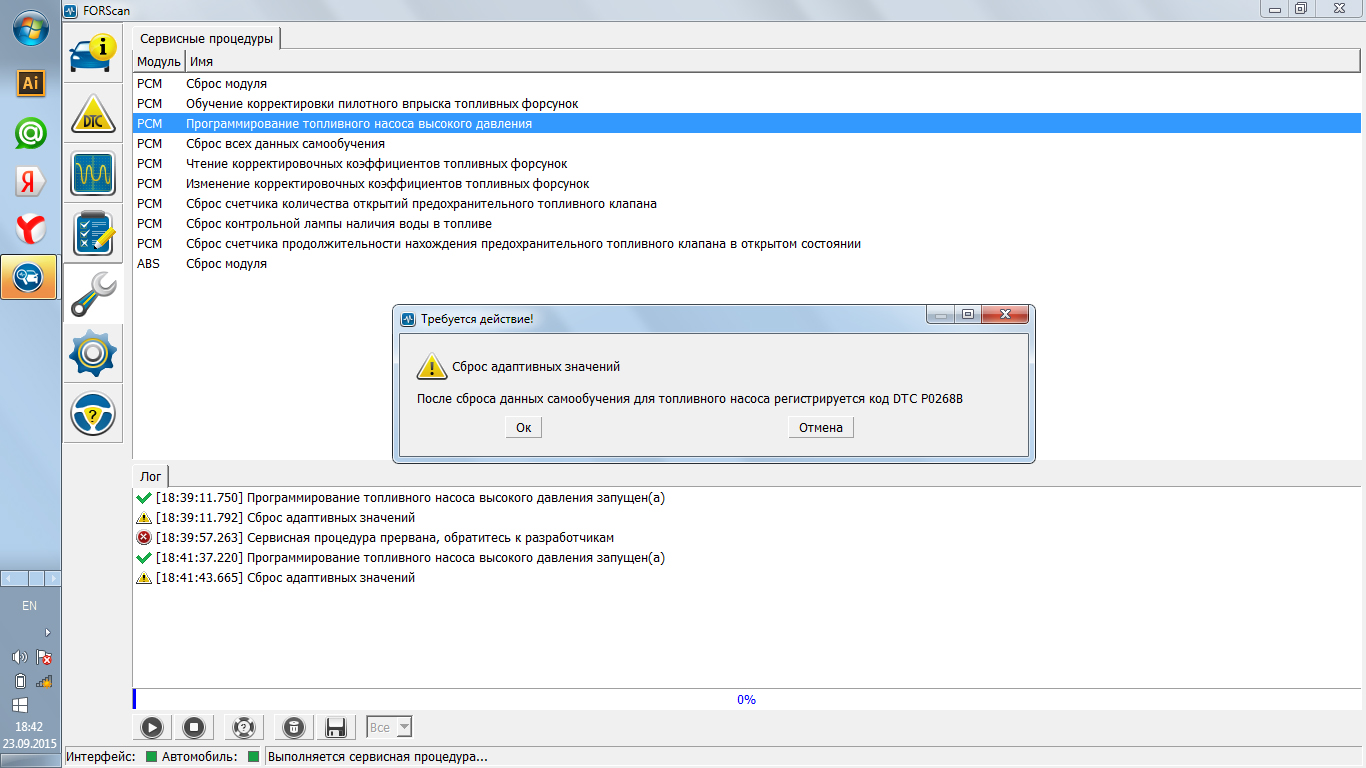This screenshot has height=768, width=1366.
Task: Click 'Ок' in the action required dialog
Action: pyautogui.click(x=523, y=428)
